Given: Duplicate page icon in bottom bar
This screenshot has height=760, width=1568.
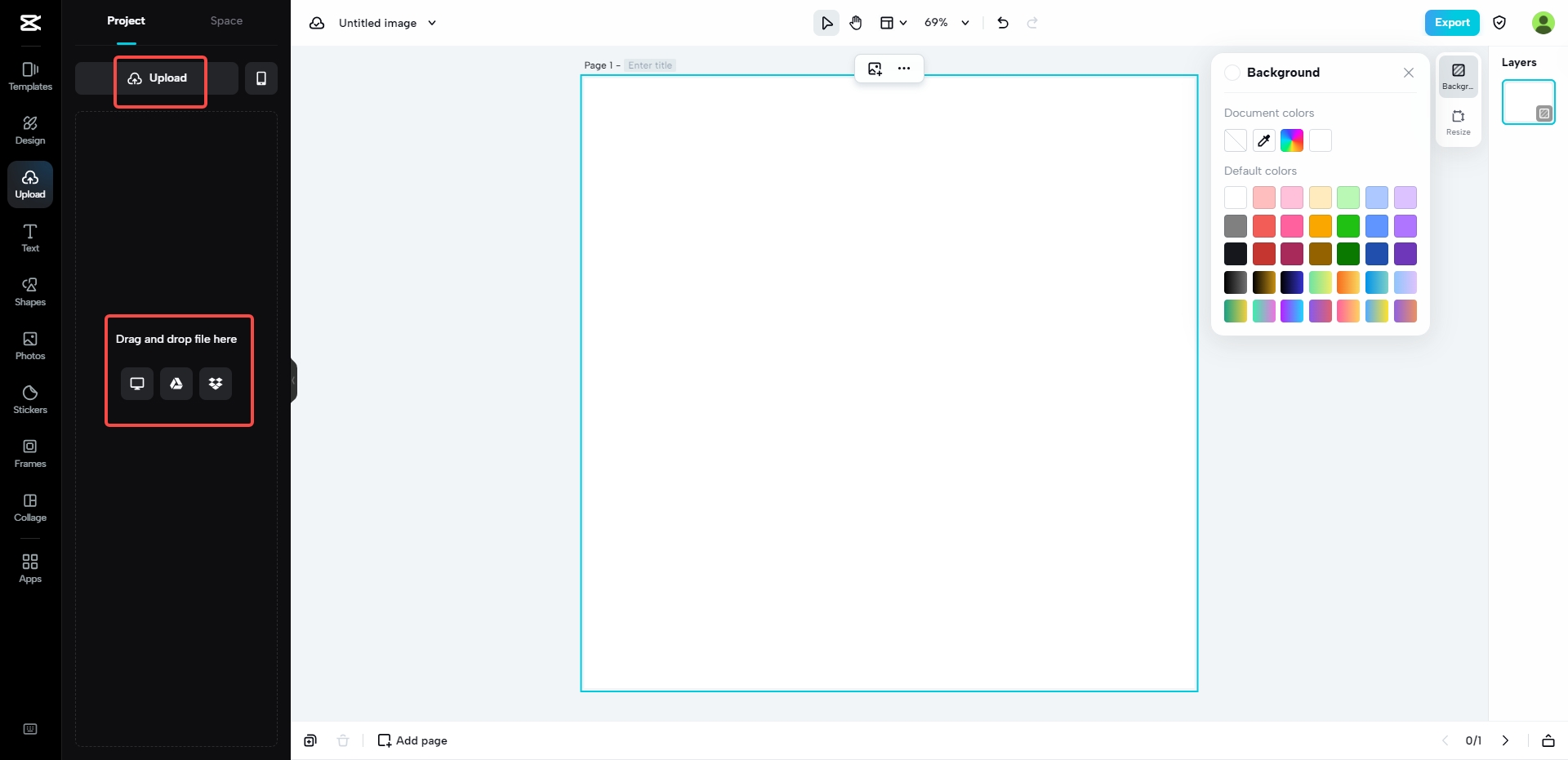Looking at the screenshot, I should 310,740.
